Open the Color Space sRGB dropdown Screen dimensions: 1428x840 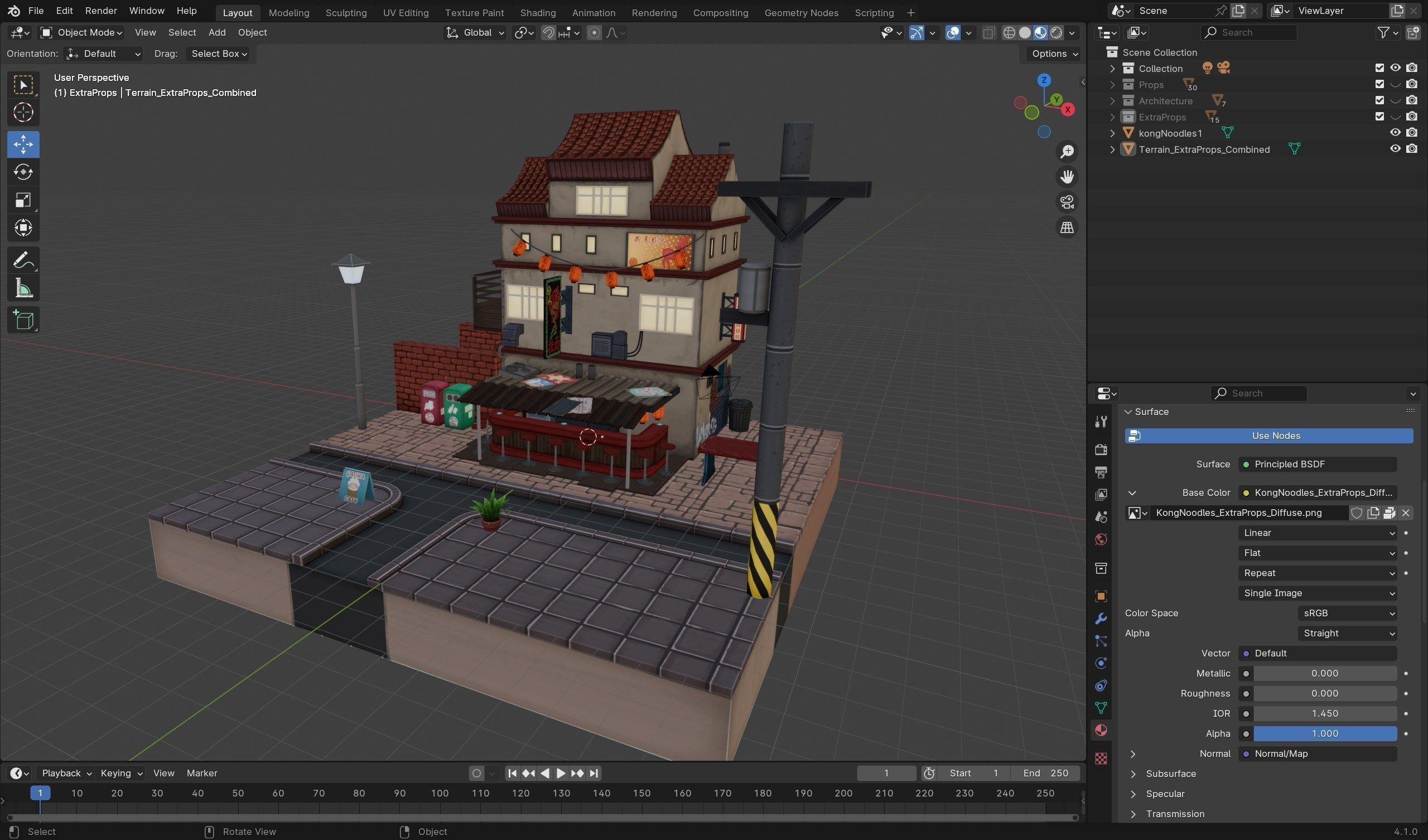(x=1347, y=614)
